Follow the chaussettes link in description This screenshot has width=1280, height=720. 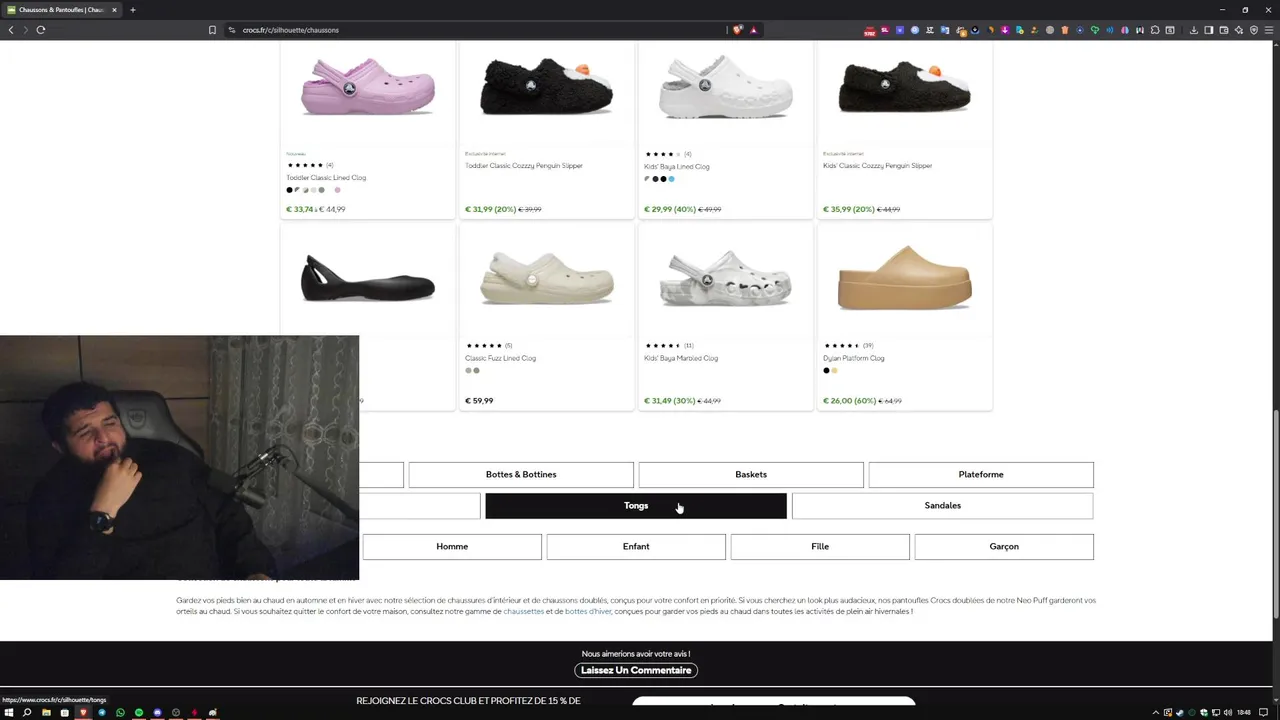(x=524, y=611)
